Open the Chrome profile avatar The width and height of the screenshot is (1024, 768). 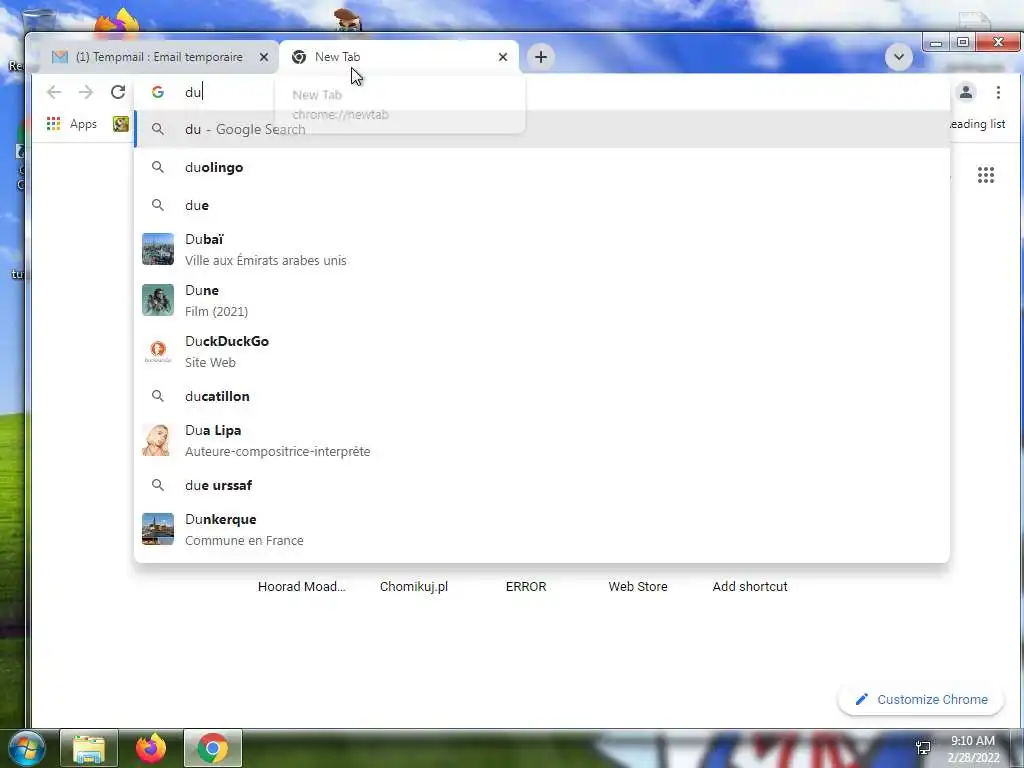tap(966, 92)
